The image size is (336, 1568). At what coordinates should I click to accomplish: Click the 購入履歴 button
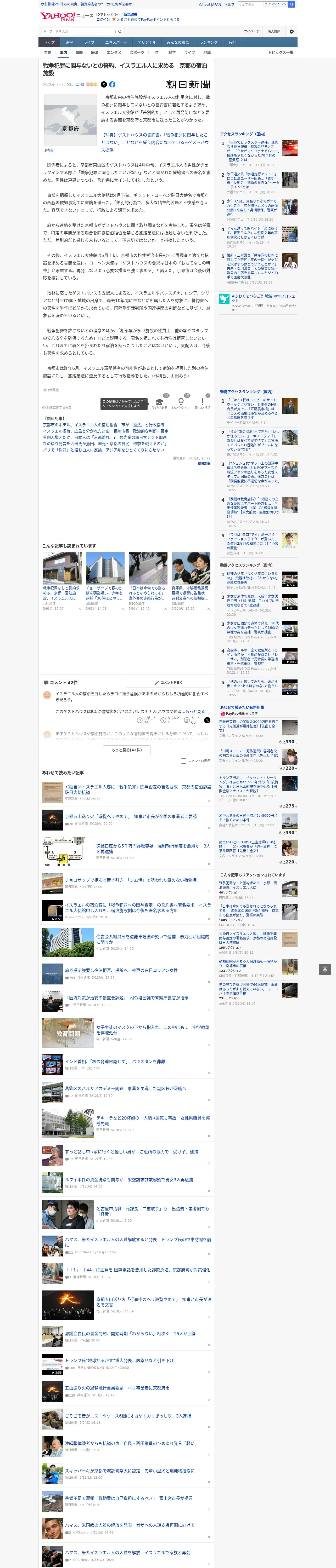(x=274, y=32)
